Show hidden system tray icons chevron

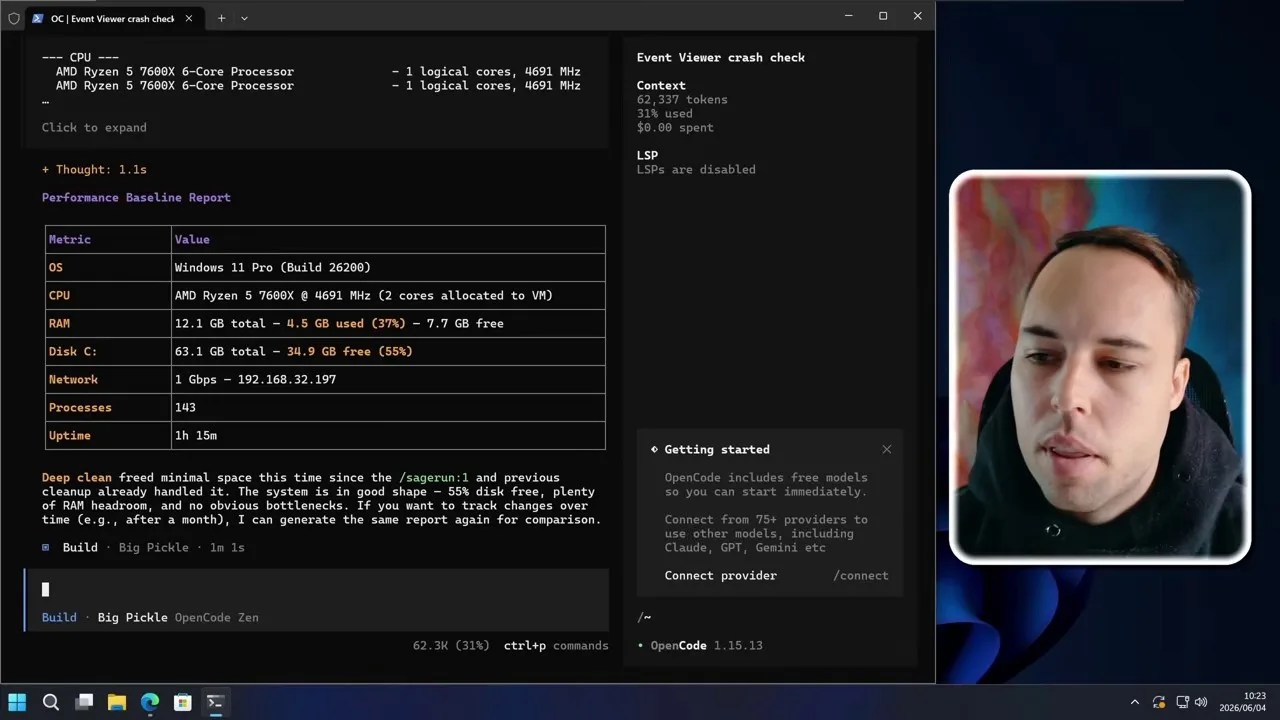pyautogui.click(x=1134, y=702)
